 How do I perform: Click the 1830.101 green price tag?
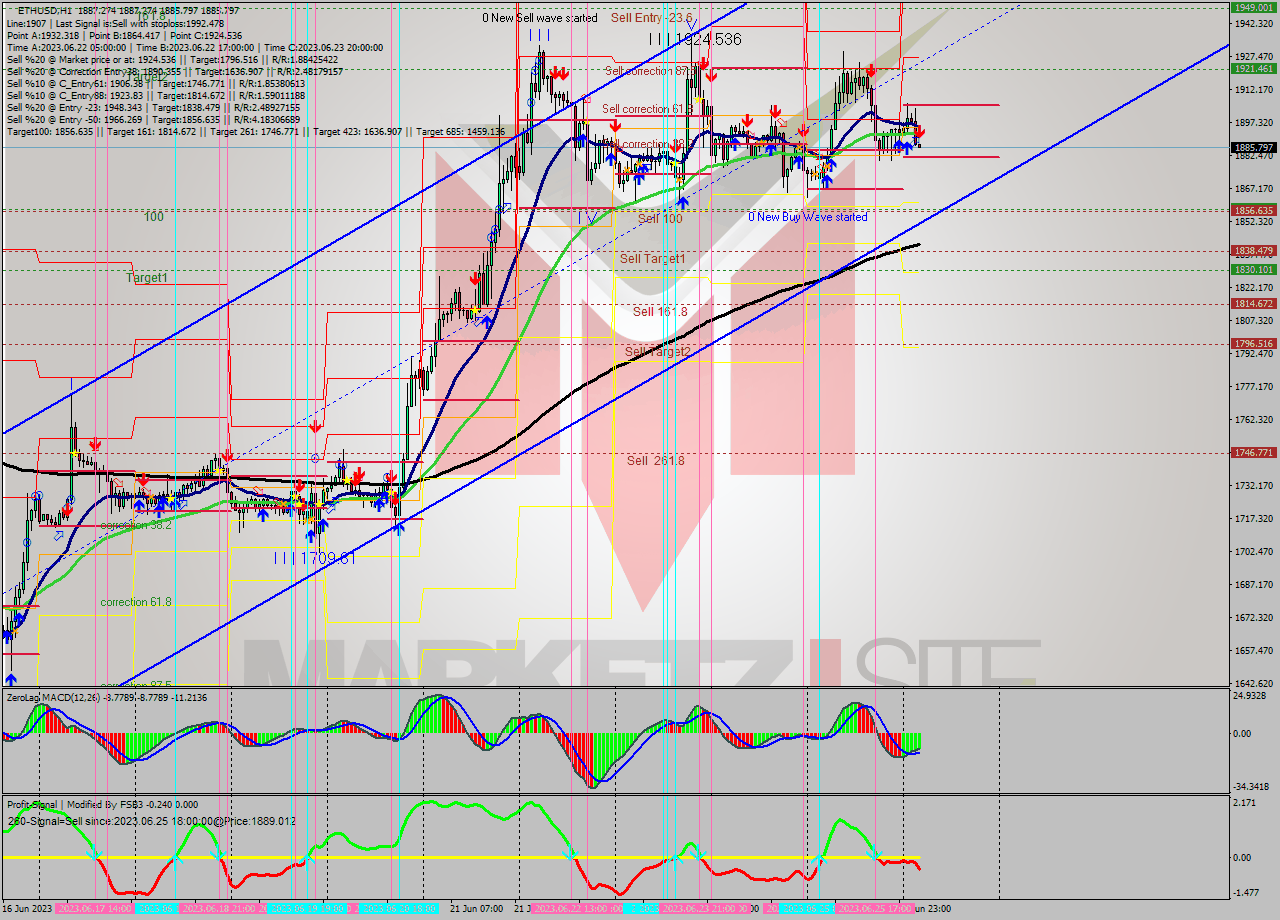click(x=1253, y=269)
